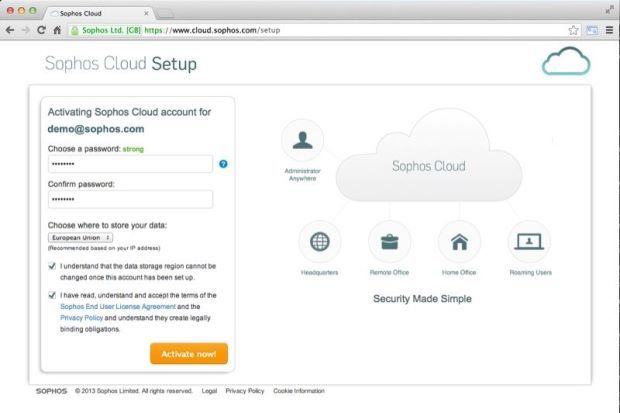
Task: Click the Sophos Ltd. [GB] certificate label
Action: pos(111,30)
